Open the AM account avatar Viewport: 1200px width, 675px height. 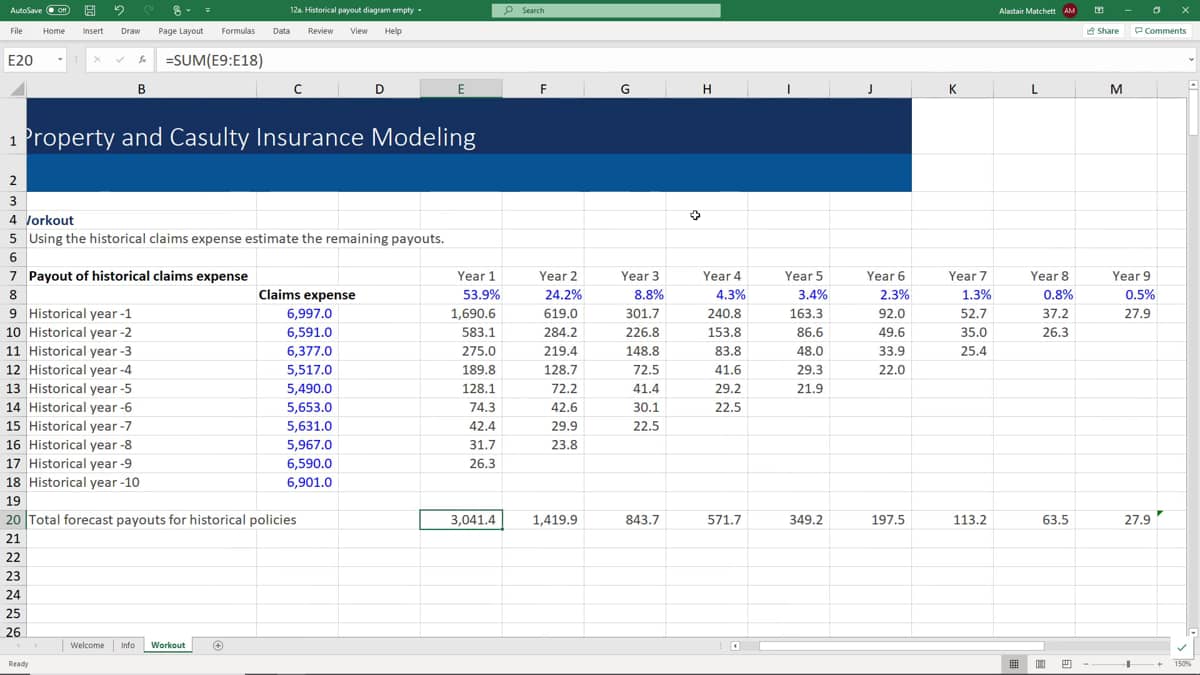click(x=1069, y=10)
